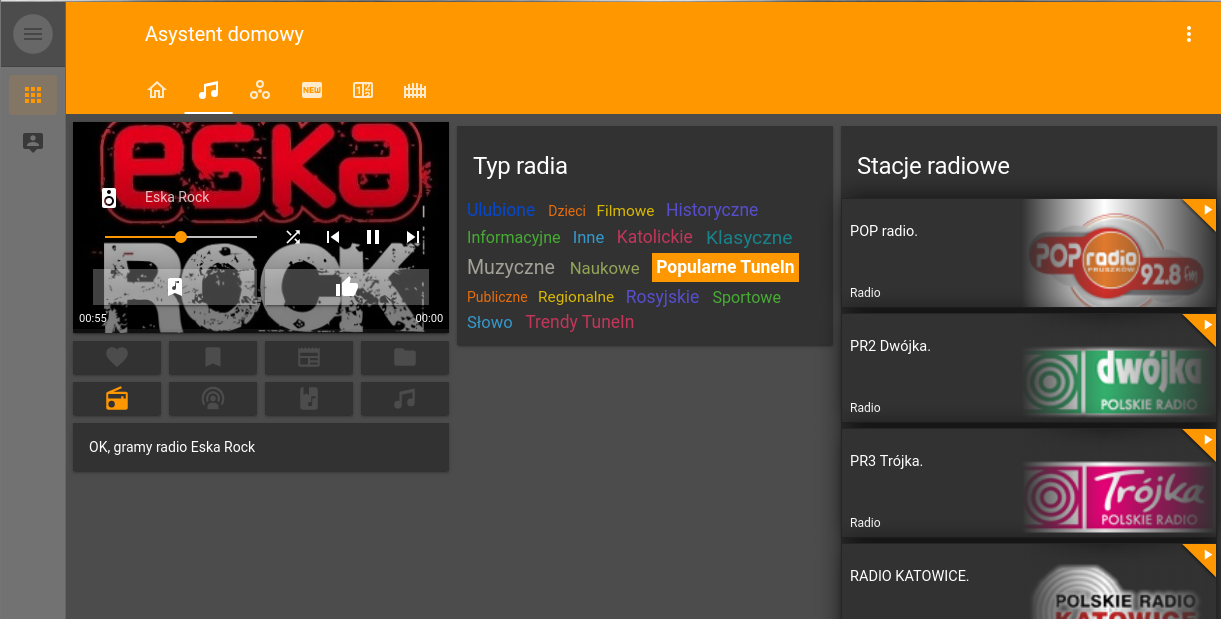Choose Katolickie radio type
This screenshot has height=619, width=1221.
pos(655,237)
